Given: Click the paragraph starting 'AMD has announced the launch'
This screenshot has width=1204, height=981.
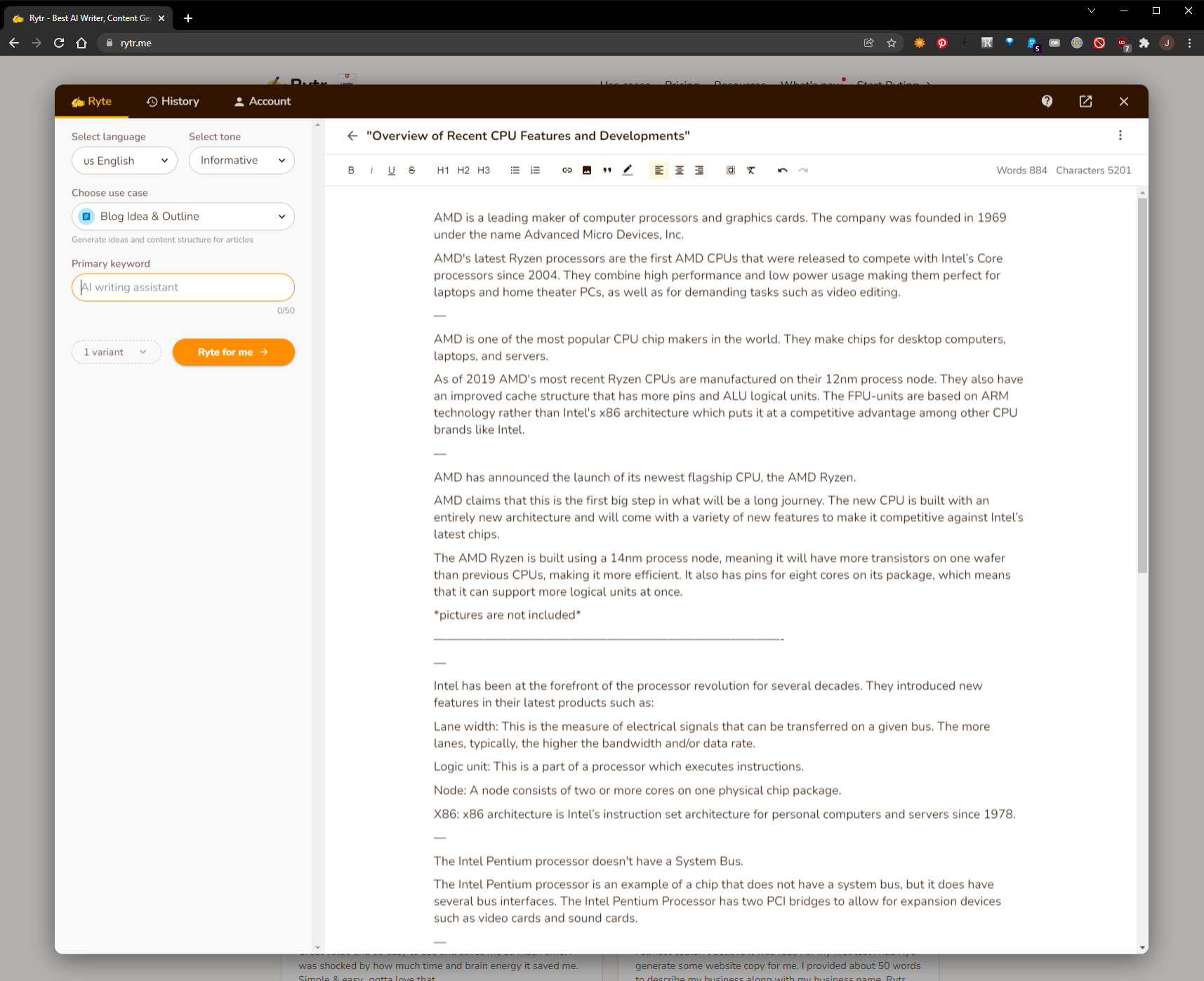Looking at the screenshot, I should pyautogui.click(x=644, y=478).
